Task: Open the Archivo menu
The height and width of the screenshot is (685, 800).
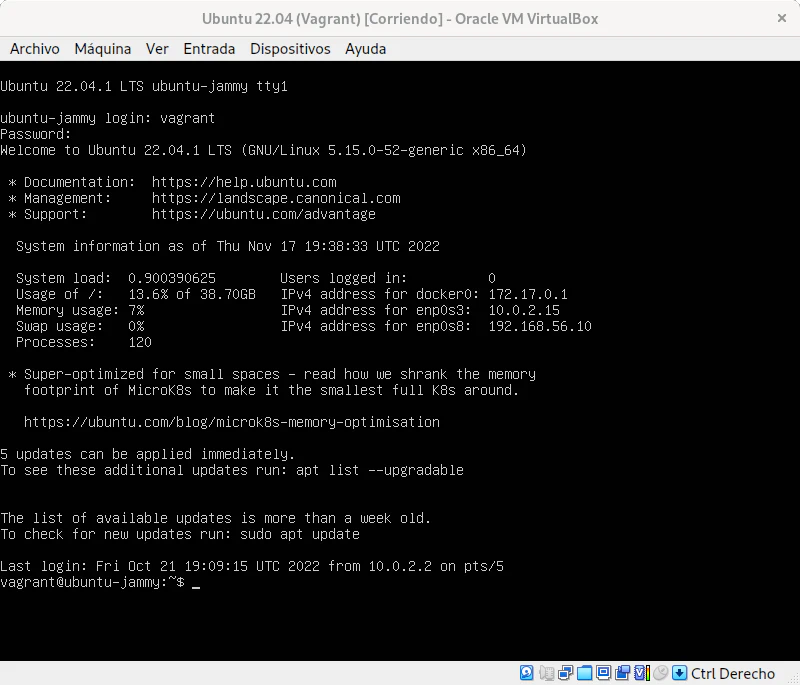Action: pyautogui.click(x=35, y=48)
